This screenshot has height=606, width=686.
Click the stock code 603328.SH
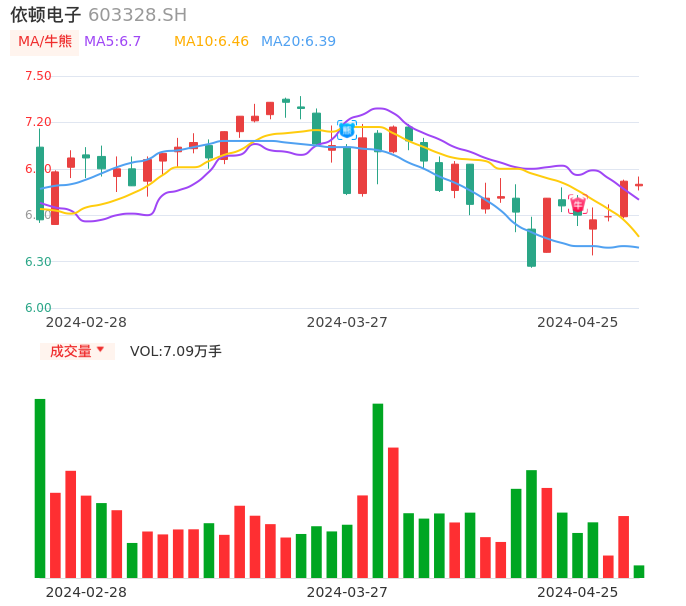[x=137, y=15]
